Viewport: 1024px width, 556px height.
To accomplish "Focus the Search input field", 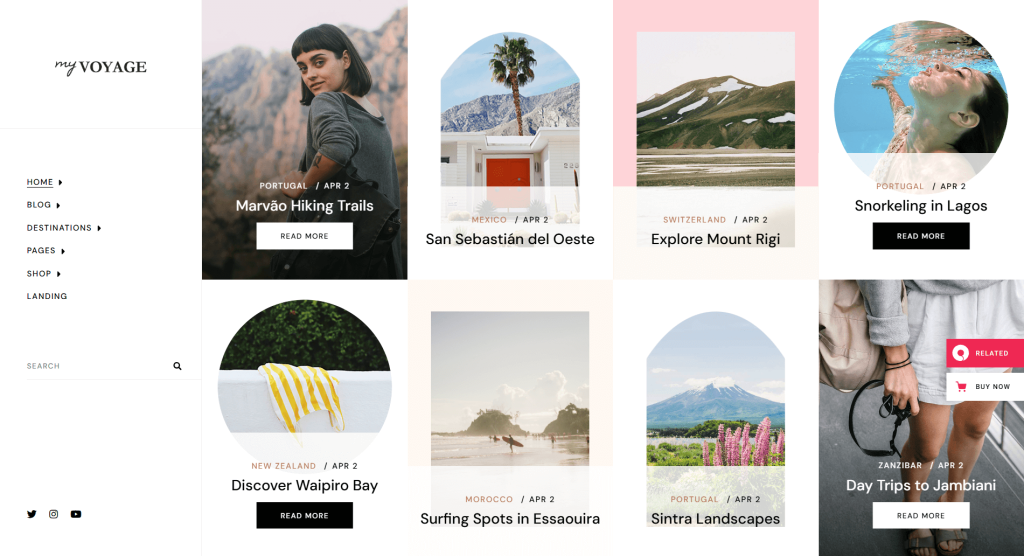I will coord(98,366).
